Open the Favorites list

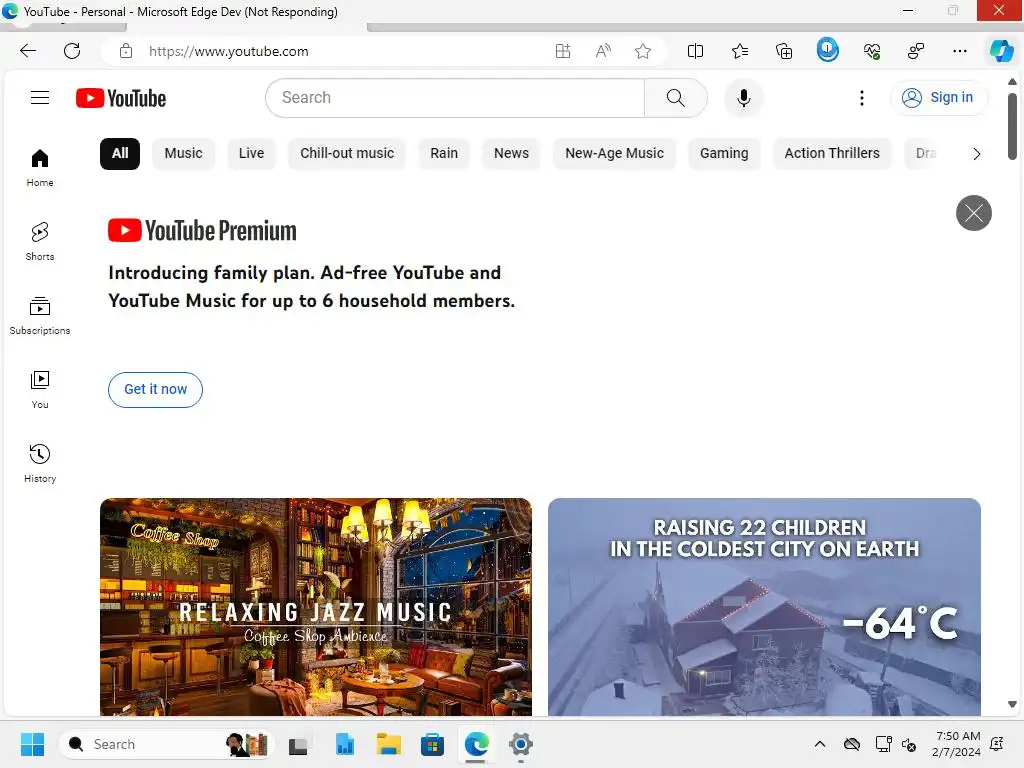pos(740,51)
